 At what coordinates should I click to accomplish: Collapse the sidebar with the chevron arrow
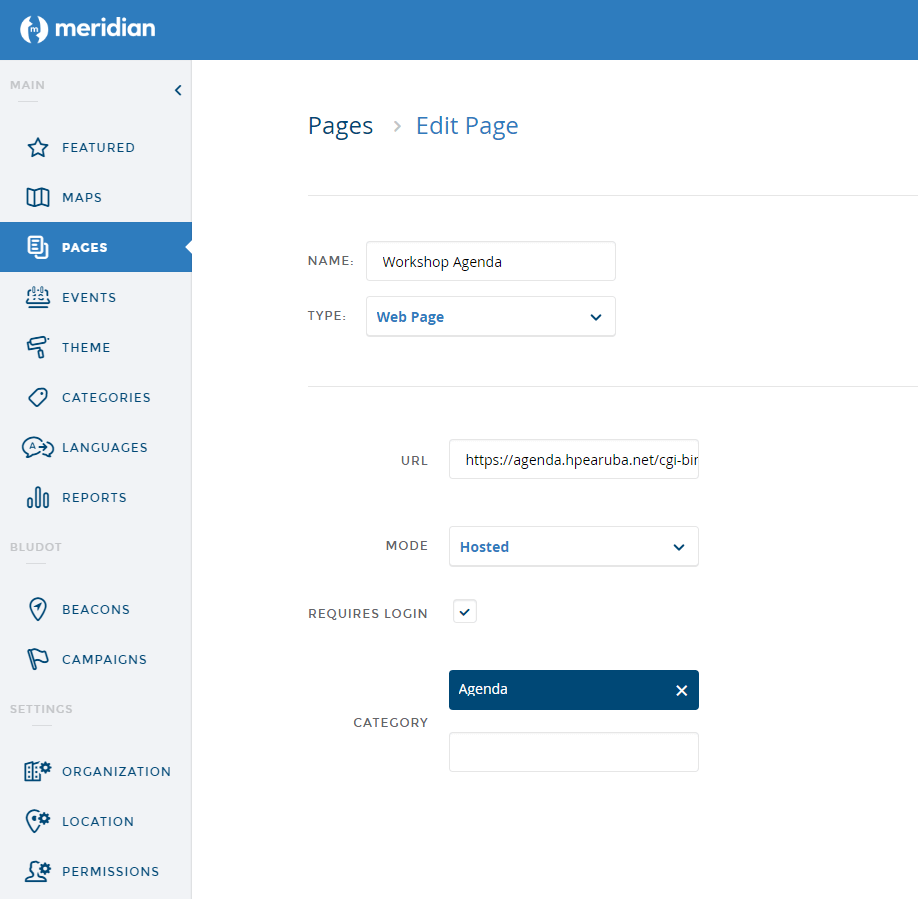coord(178,90)
